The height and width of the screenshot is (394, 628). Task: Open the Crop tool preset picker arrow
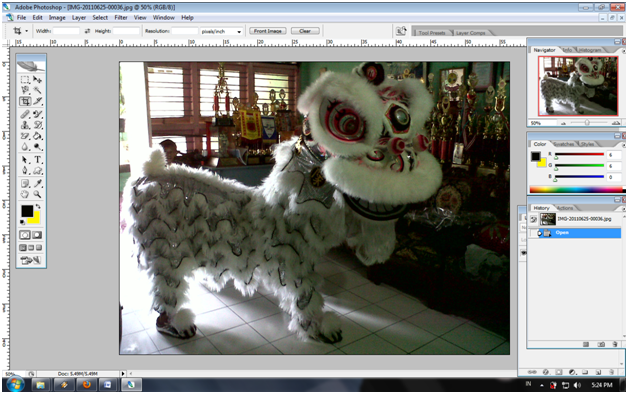27,31
